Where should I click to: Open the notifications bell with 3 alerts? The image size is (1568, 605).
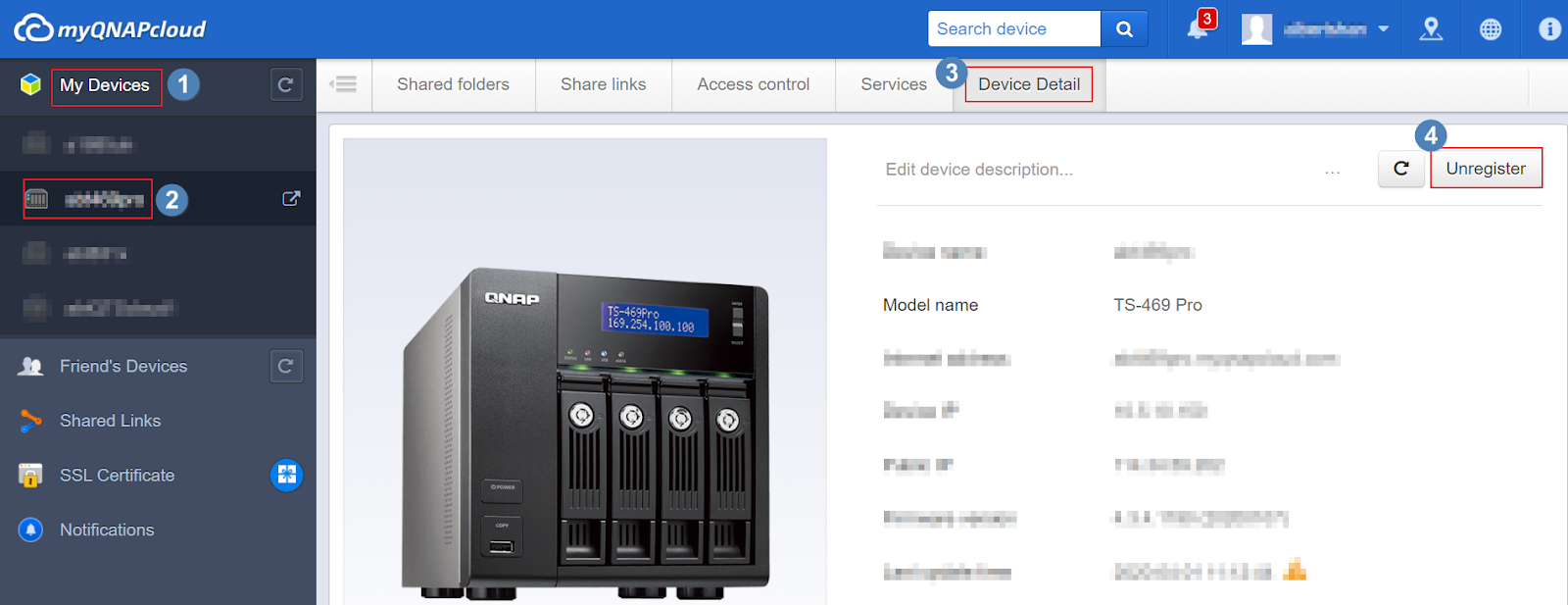click(1199, 27)
